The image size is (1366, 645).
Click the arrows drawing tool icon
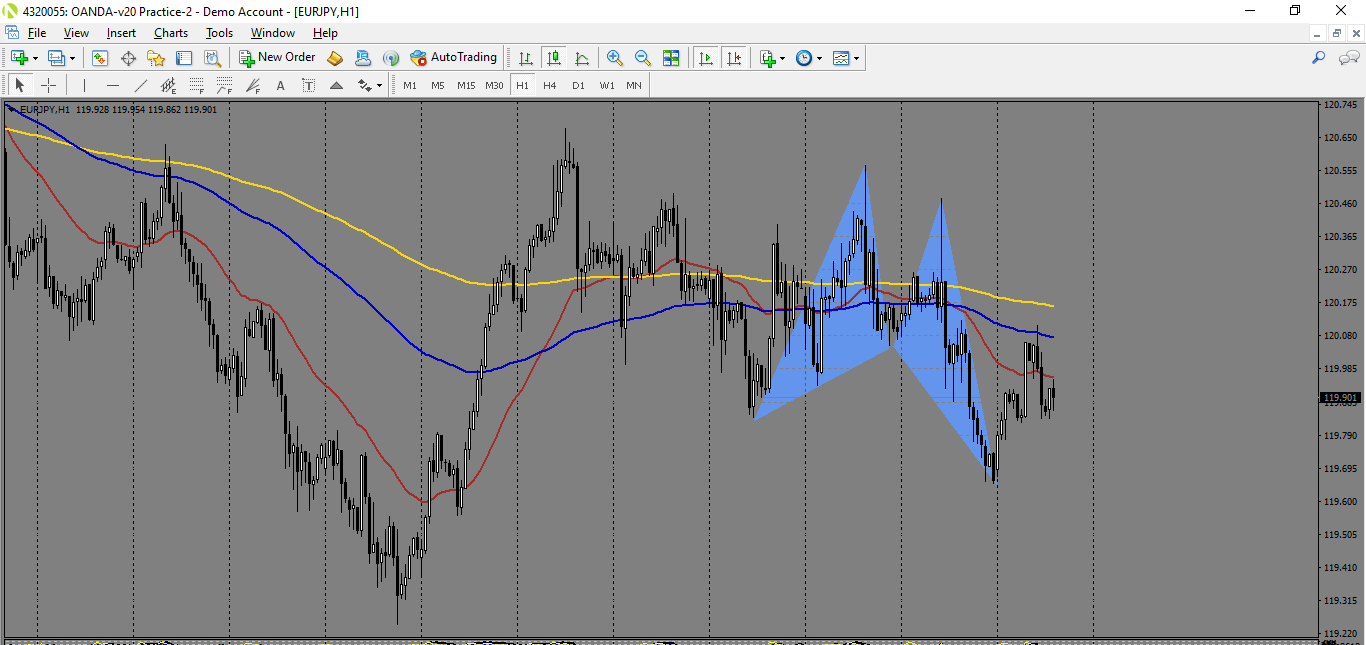pyautogui.click(x=364, y=85)
